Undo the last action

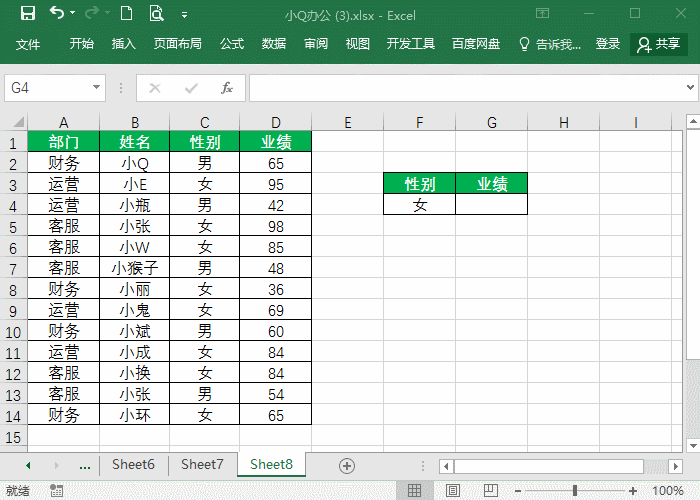pos(57,13)
